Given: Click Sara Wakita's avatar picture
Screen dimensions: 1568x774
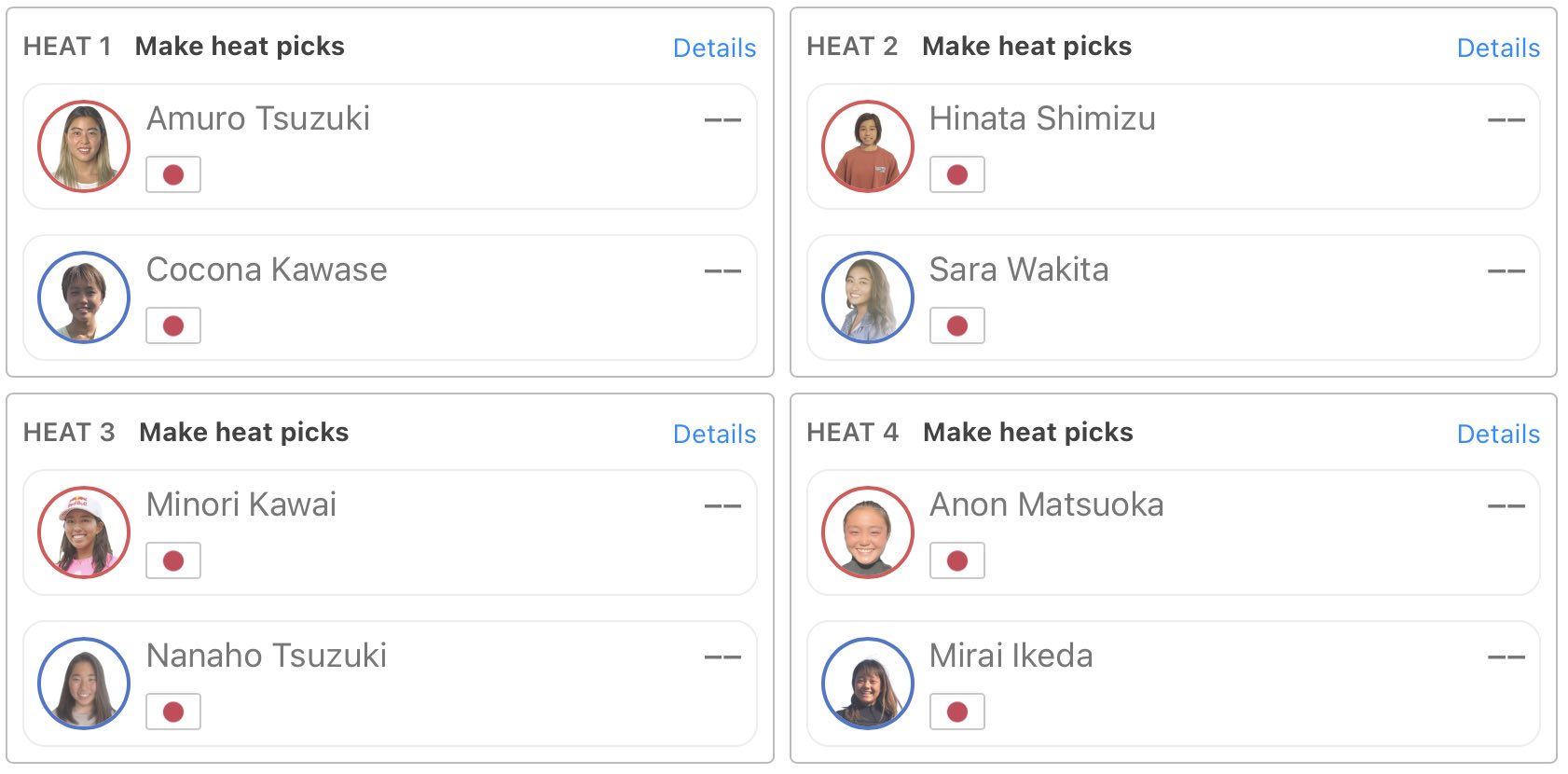Looking at the screenshot, I should click(867, 297).
